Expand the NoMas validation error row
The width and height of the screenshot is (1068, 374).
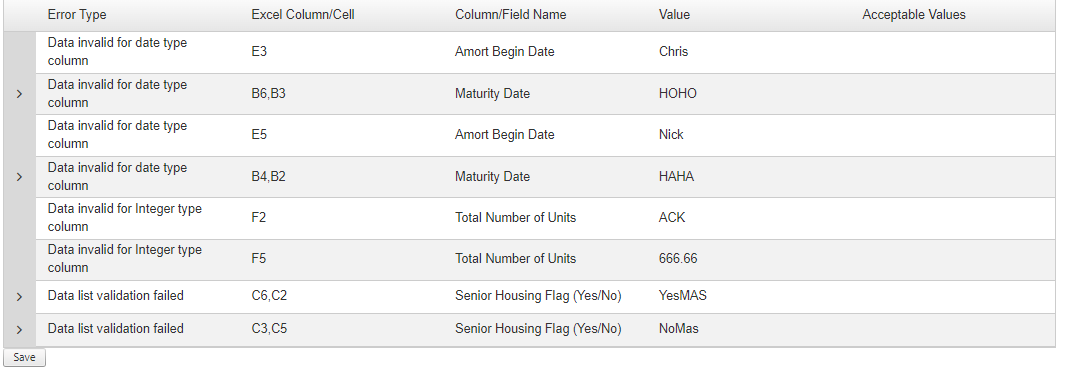click(x=19, y=329)
